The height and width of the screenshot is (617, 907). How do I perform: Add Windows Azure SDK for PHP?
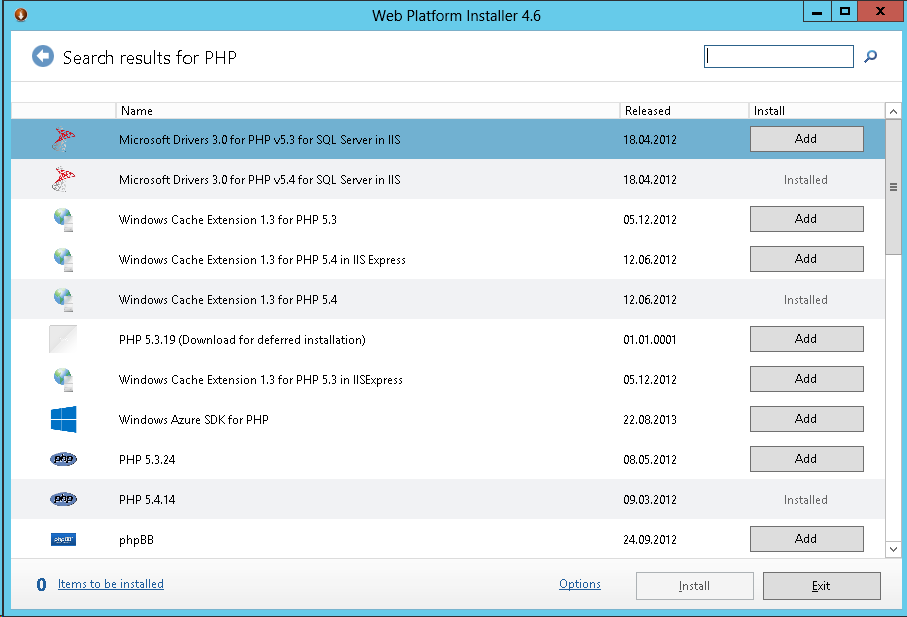pyautogui.click(x=806, y=419)
